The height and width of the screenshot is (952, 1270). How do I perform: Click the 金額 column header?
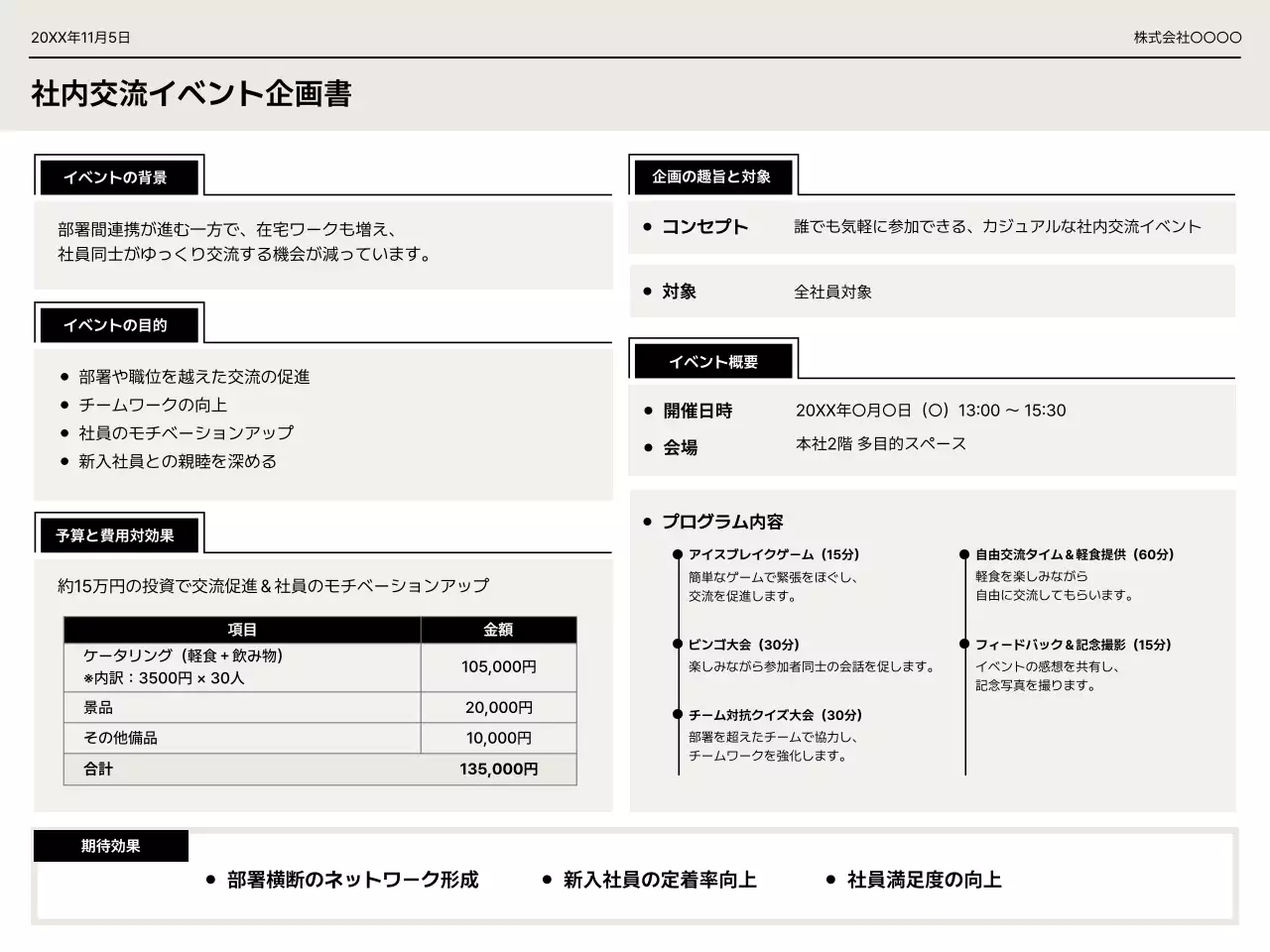(497, 629)
